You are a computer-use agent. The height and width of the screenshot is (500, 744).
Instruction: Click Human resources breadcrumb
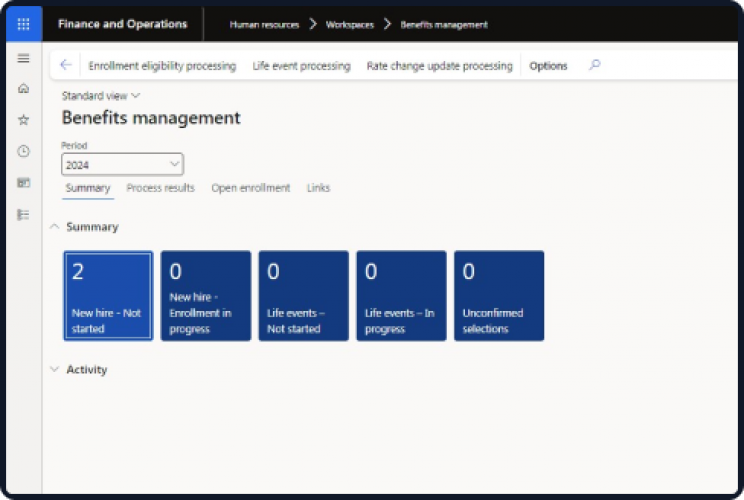264,25
